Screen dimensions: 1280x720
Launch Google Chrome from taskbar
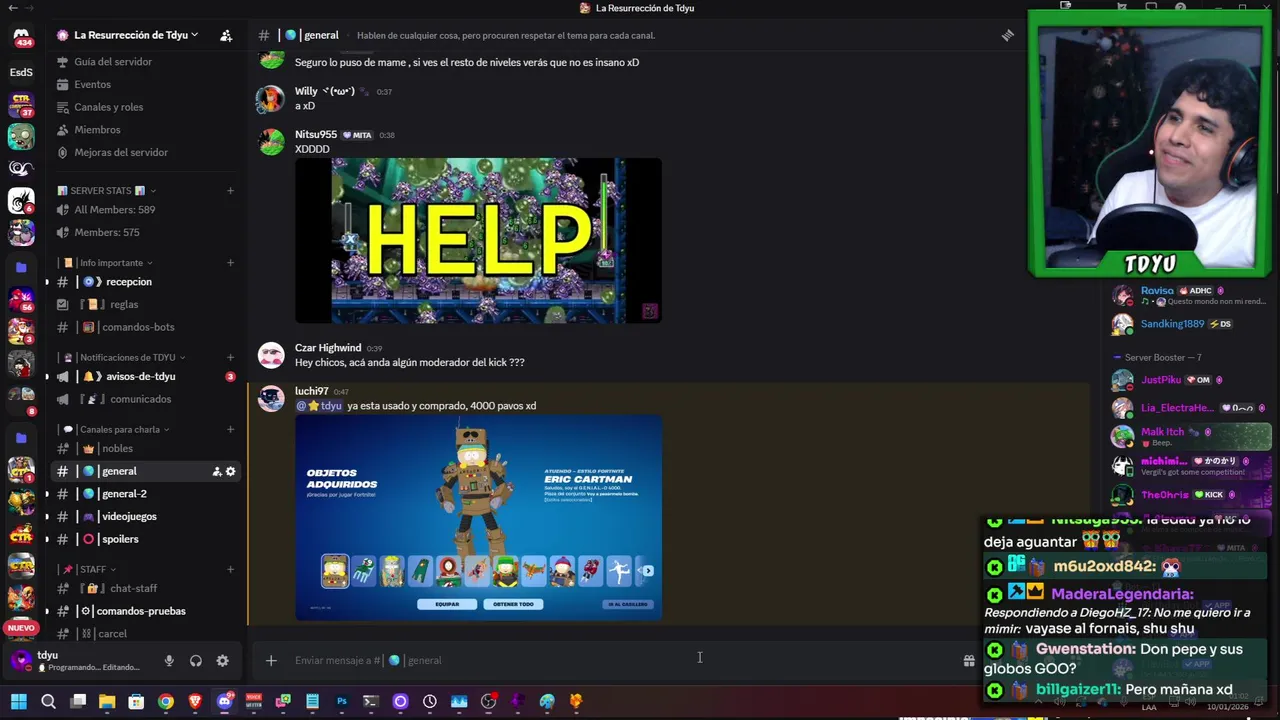click(166, 701)
